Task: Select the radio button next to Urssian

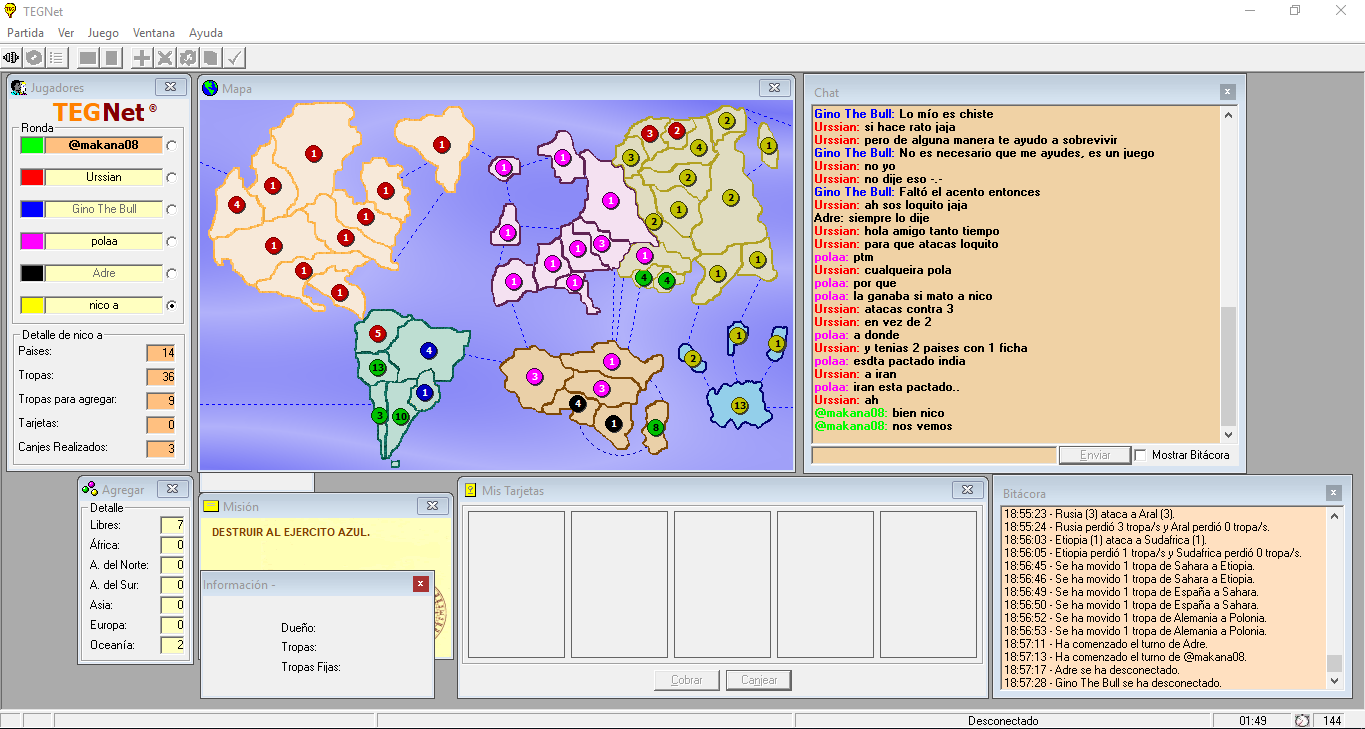Action: pos(172,178)
